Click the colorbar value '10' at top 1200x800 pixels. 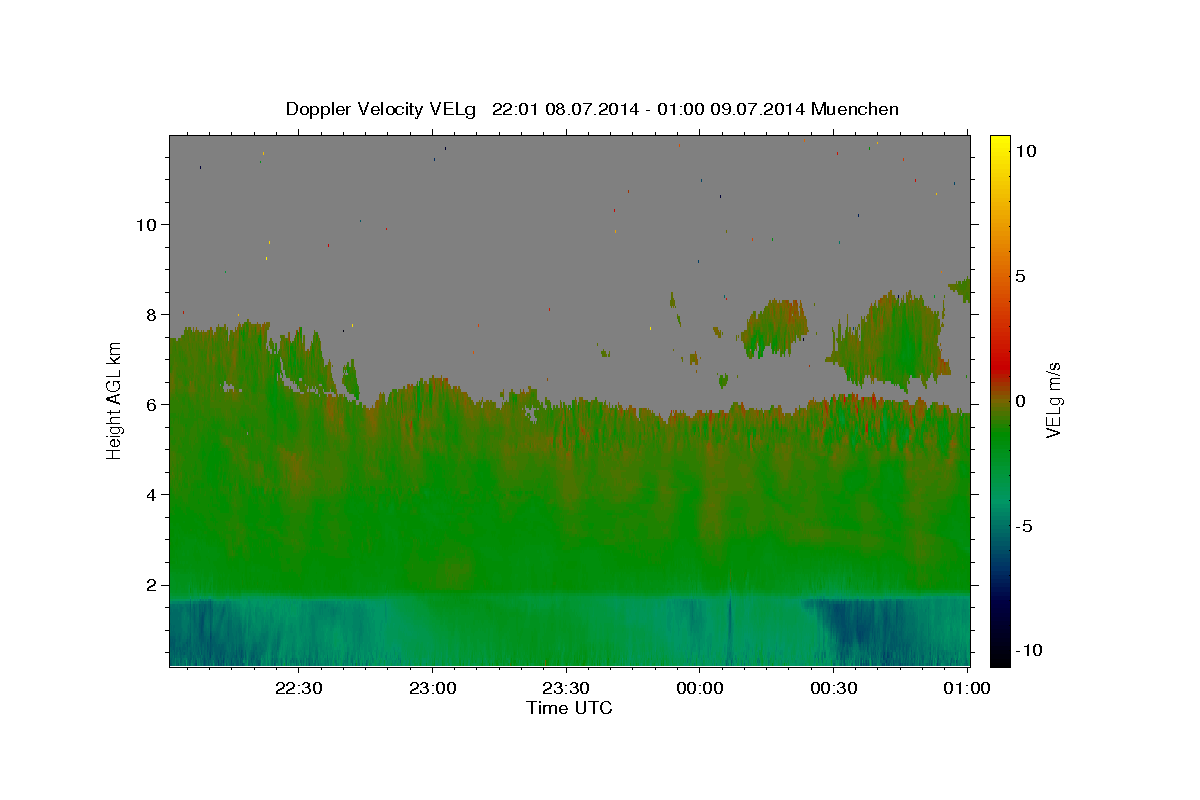pyautogui.click(x=1025, y=151)
